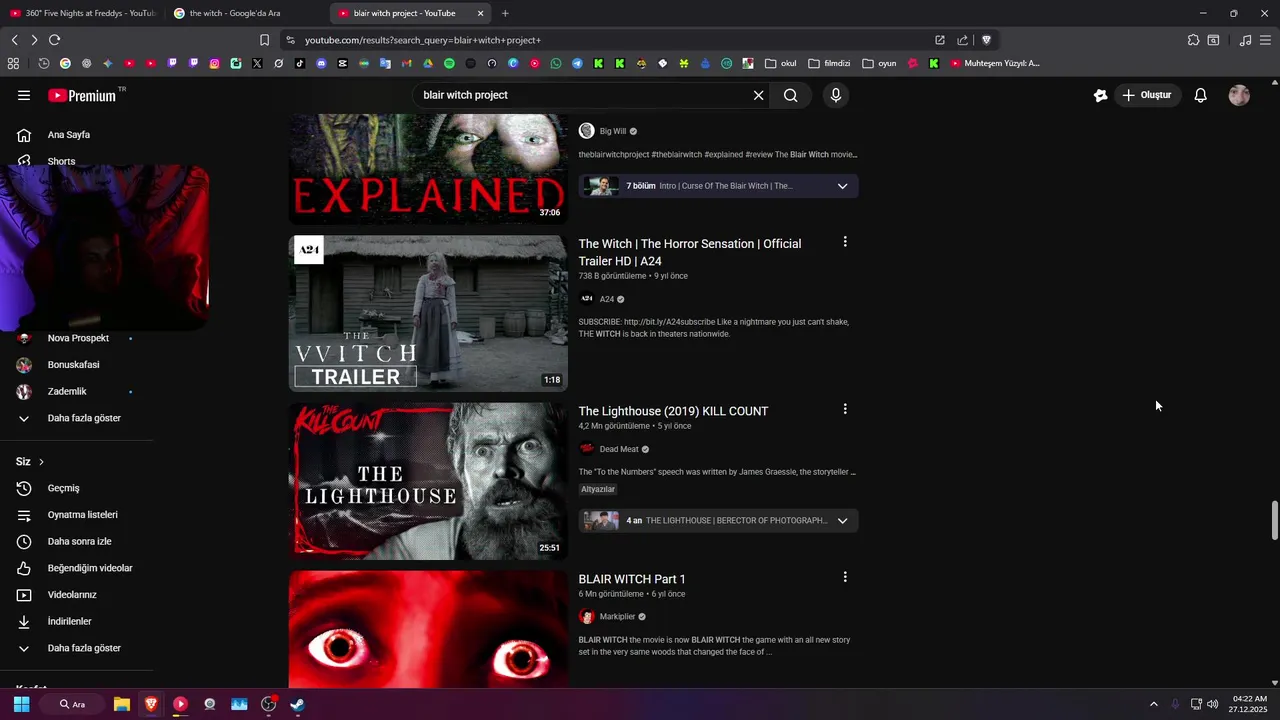Screen dimensions: 1280x720
Task: Open Daha sonra izle in the sidebar
Action: 78,541
